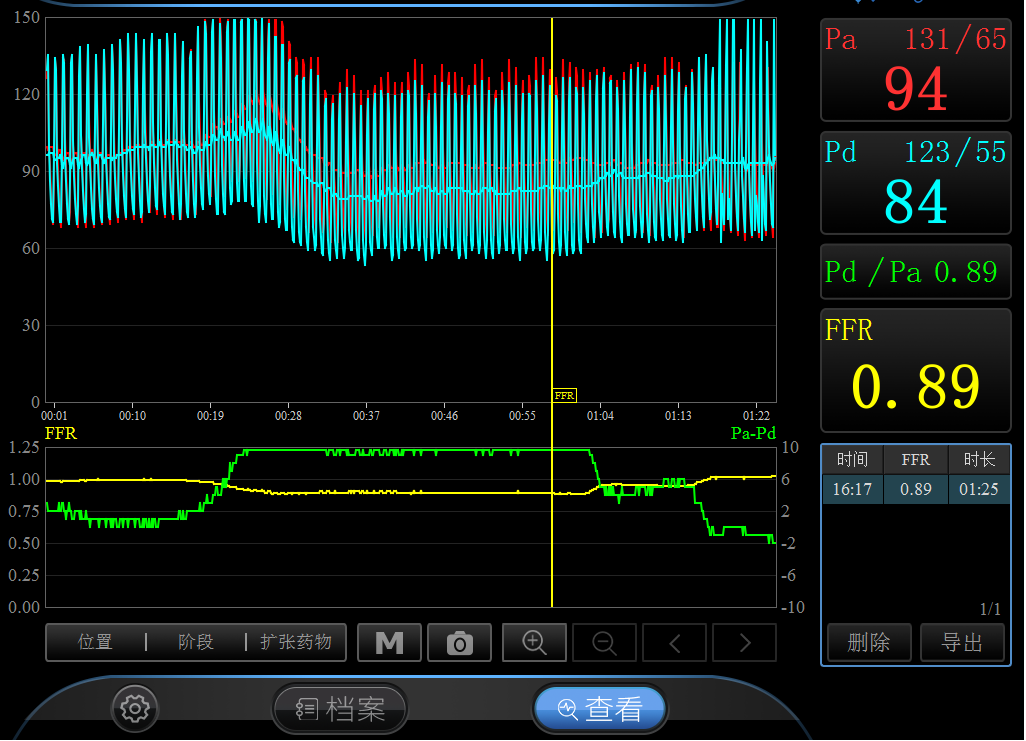Screen dimensions: 1026x741
Task: Open settings with the gear icon
Action: point(133,709)
